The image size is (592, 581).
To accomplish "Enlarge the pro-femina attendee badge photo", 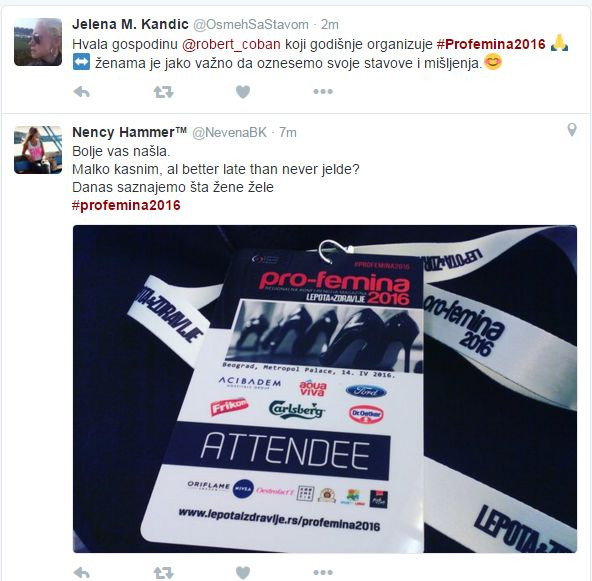I will (x=325, y=389).
